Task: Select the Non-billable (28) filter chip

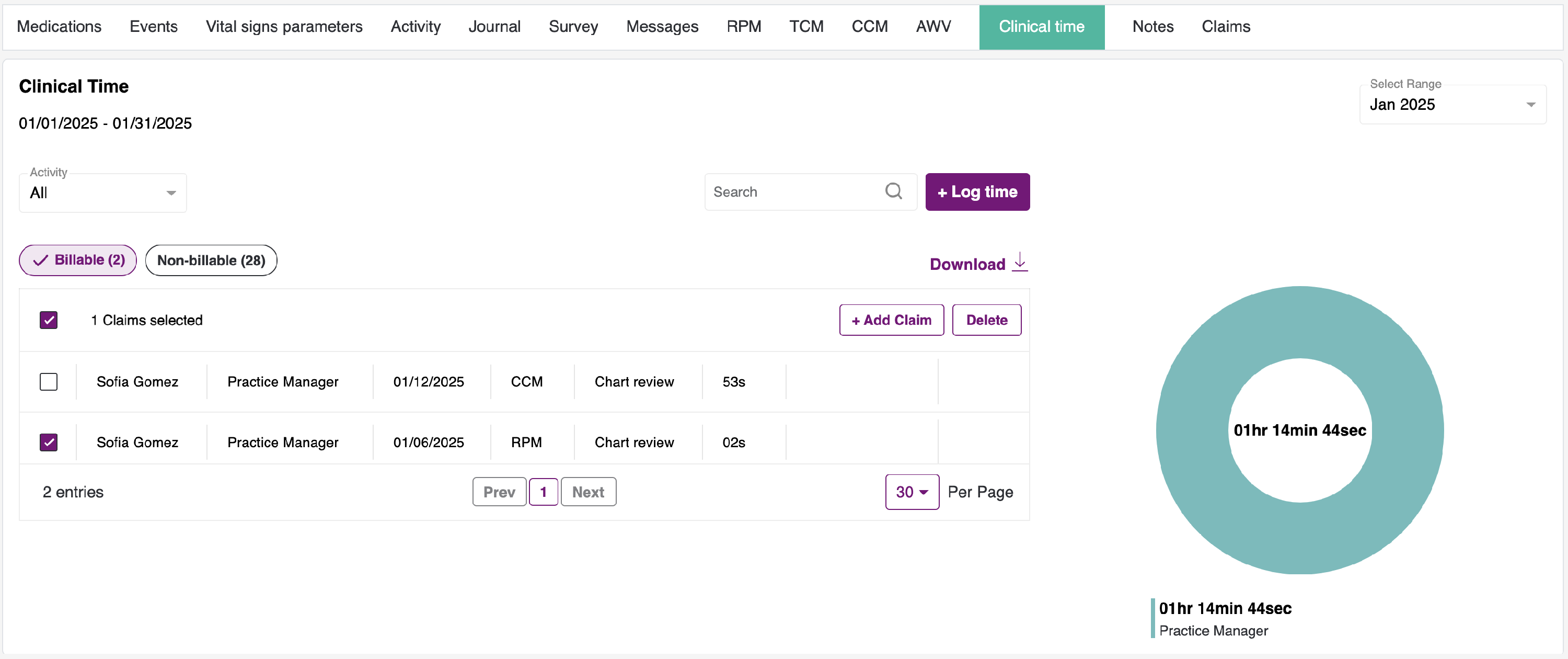Action: pos(211,260)
